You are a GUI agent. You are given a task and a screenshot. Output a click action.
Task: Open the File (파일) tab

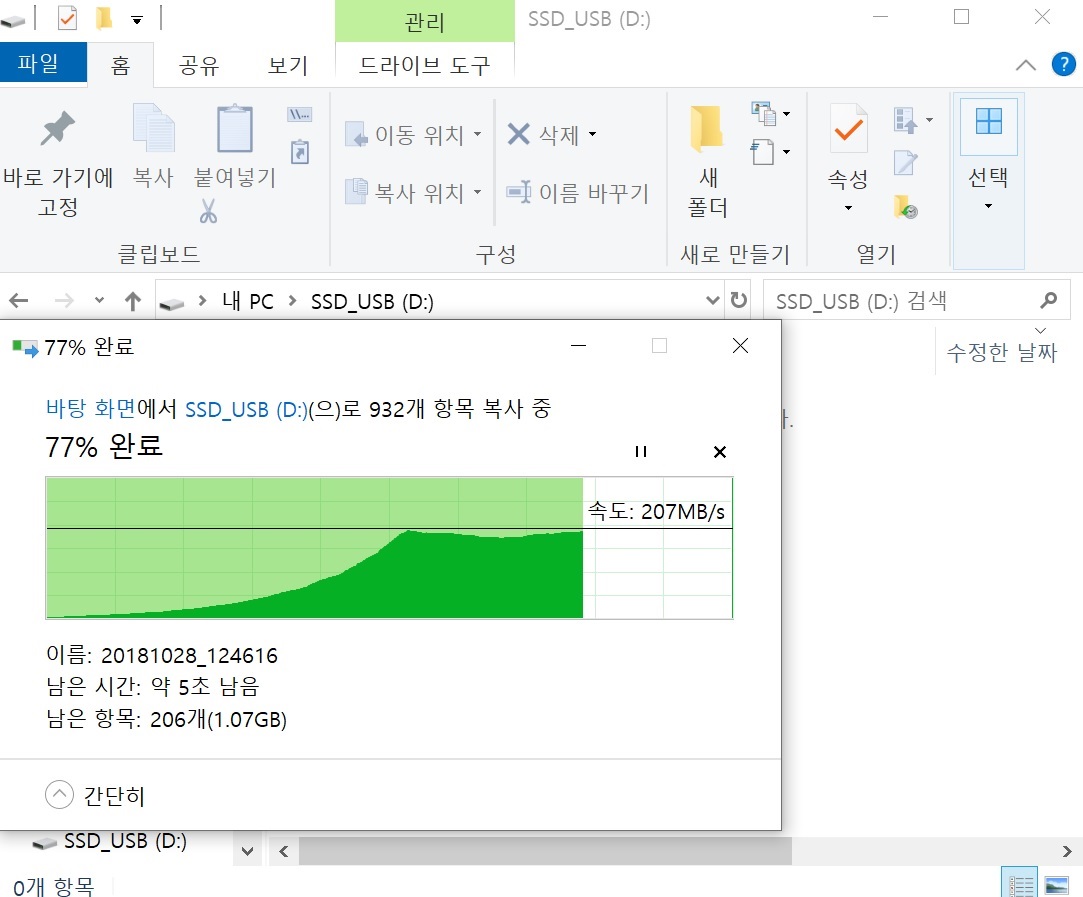(x=43, y=63)
